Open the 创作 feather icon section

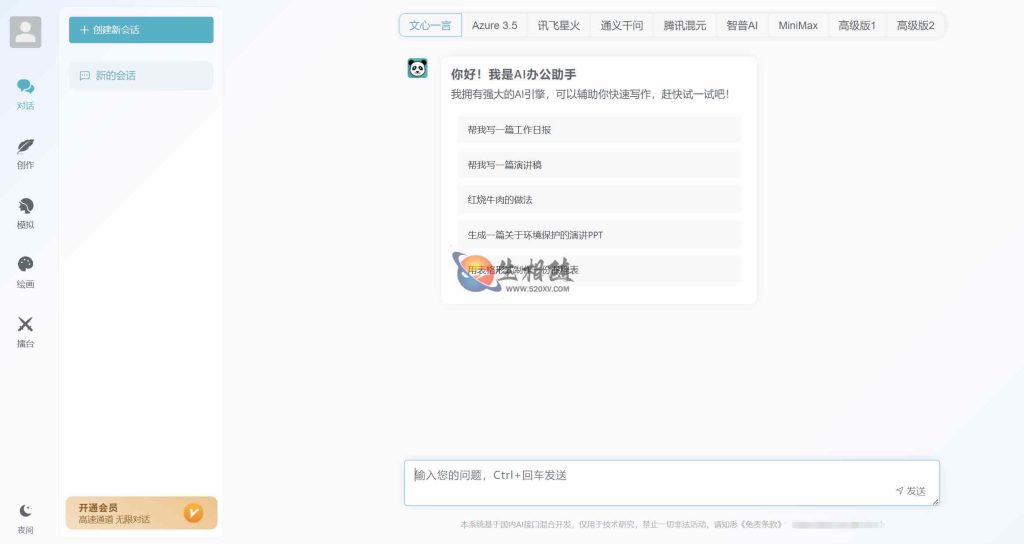click(25, 153)
